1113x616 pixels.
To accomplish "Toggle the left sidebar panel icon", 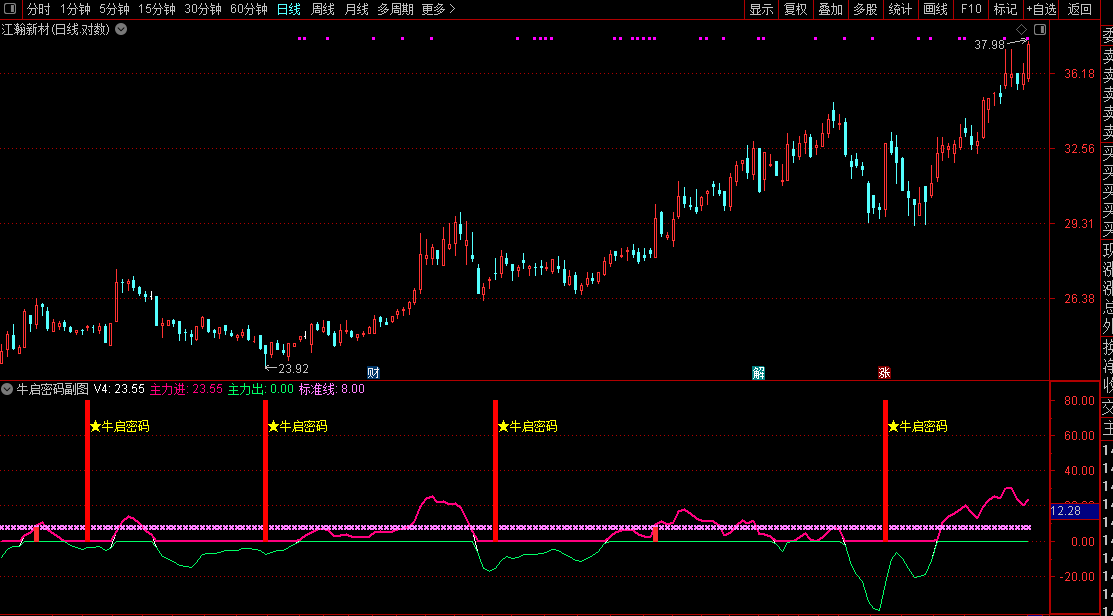I will [12, 9].
